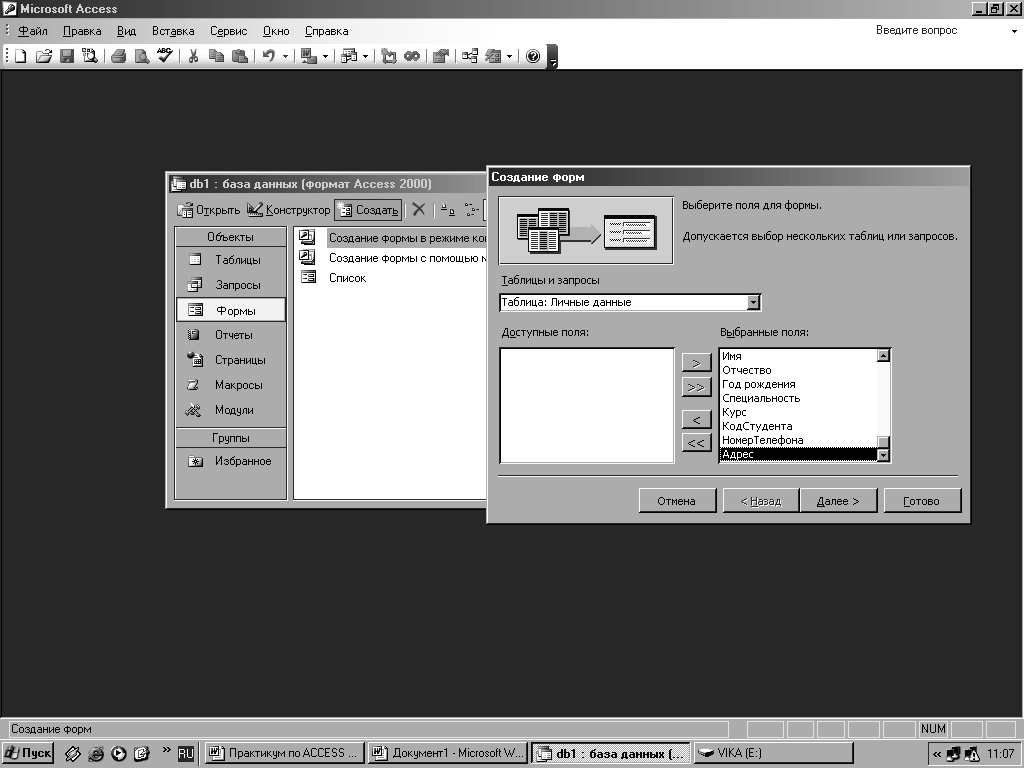Screen dimensions: 1024x768
Task: Open the Таблицы и запросы combo box arrow
Action: click(753, 302)
